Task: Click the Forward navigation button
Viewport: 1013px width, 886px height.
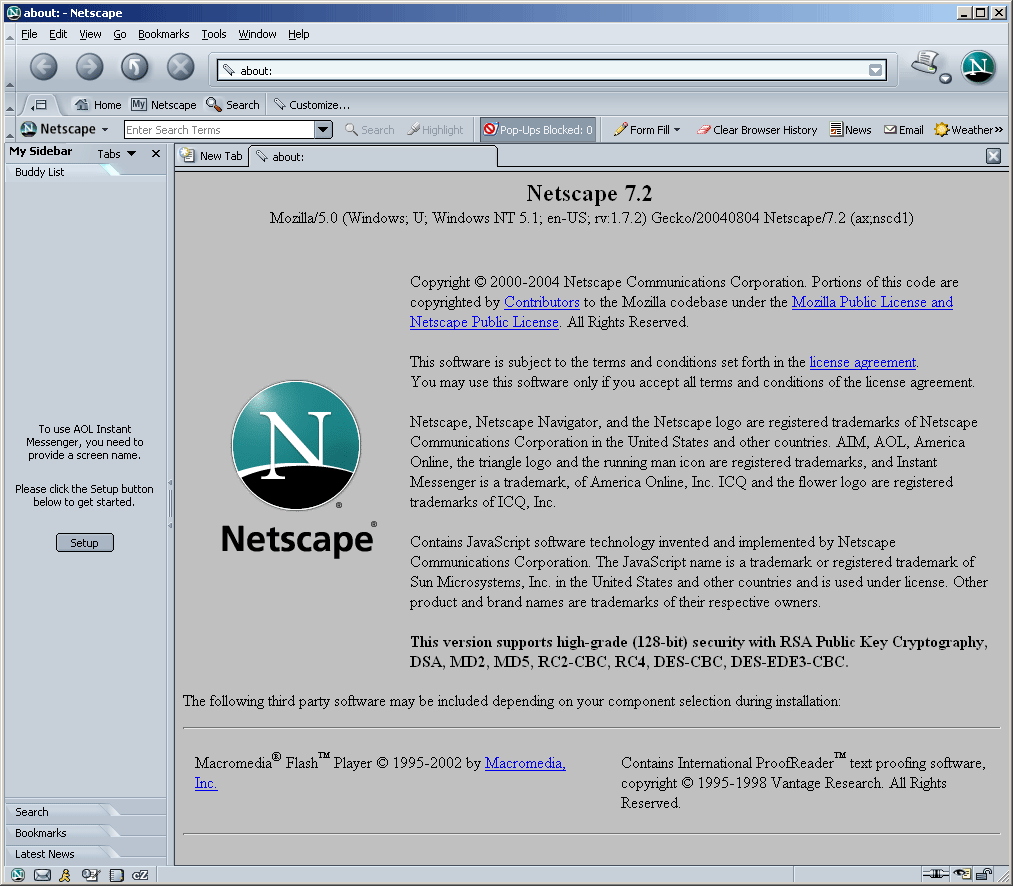Action: 89,67
